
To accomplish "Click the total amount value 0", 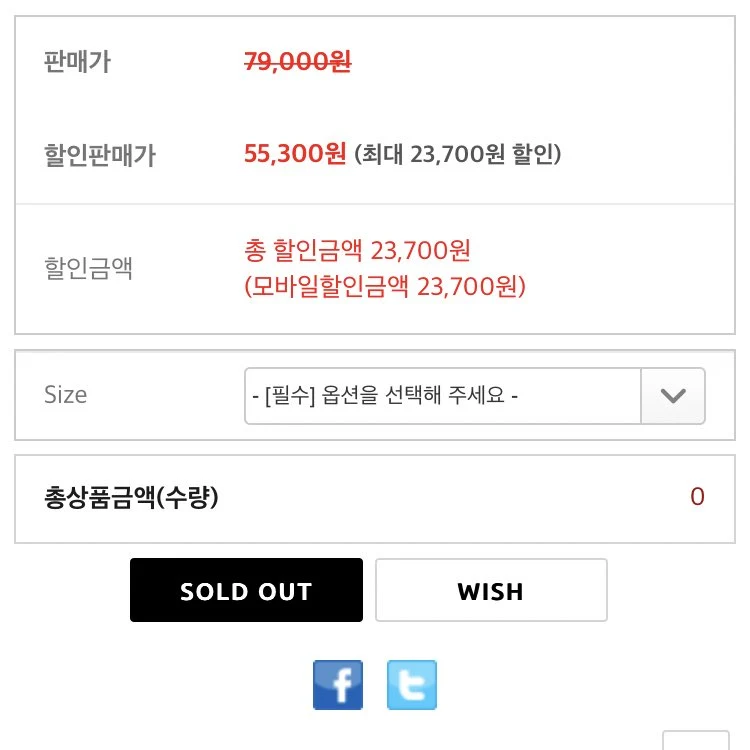I will click(x=697, y=496).
